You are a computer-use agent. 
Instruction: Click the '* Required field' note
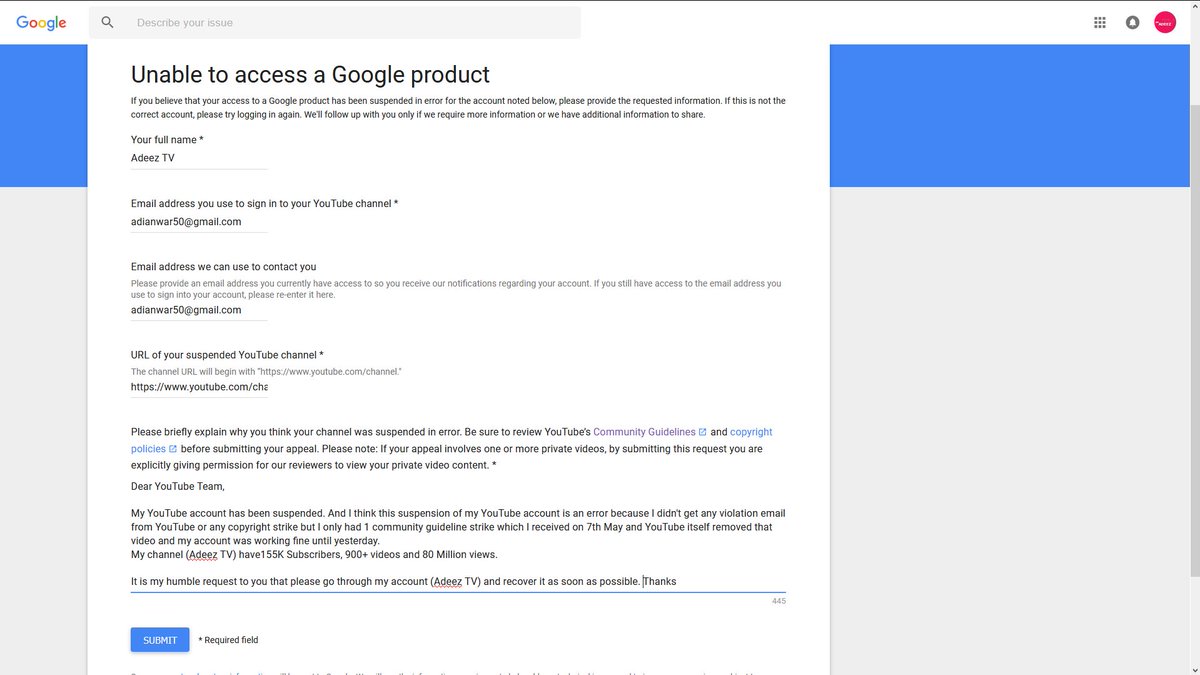point(228,640)
